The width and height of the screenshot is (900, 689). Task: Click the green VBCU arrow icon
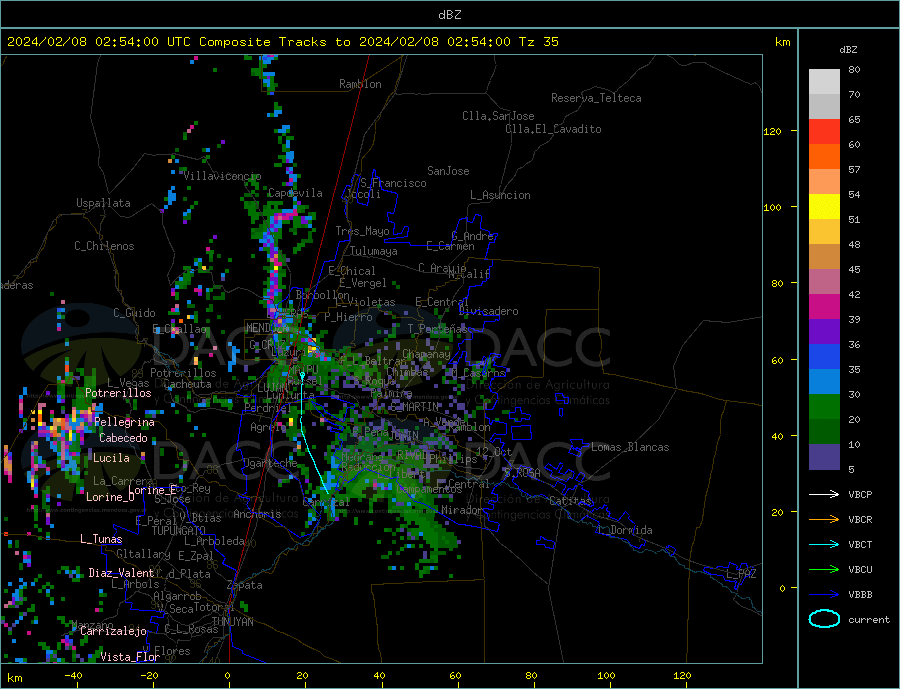(824, 570)
